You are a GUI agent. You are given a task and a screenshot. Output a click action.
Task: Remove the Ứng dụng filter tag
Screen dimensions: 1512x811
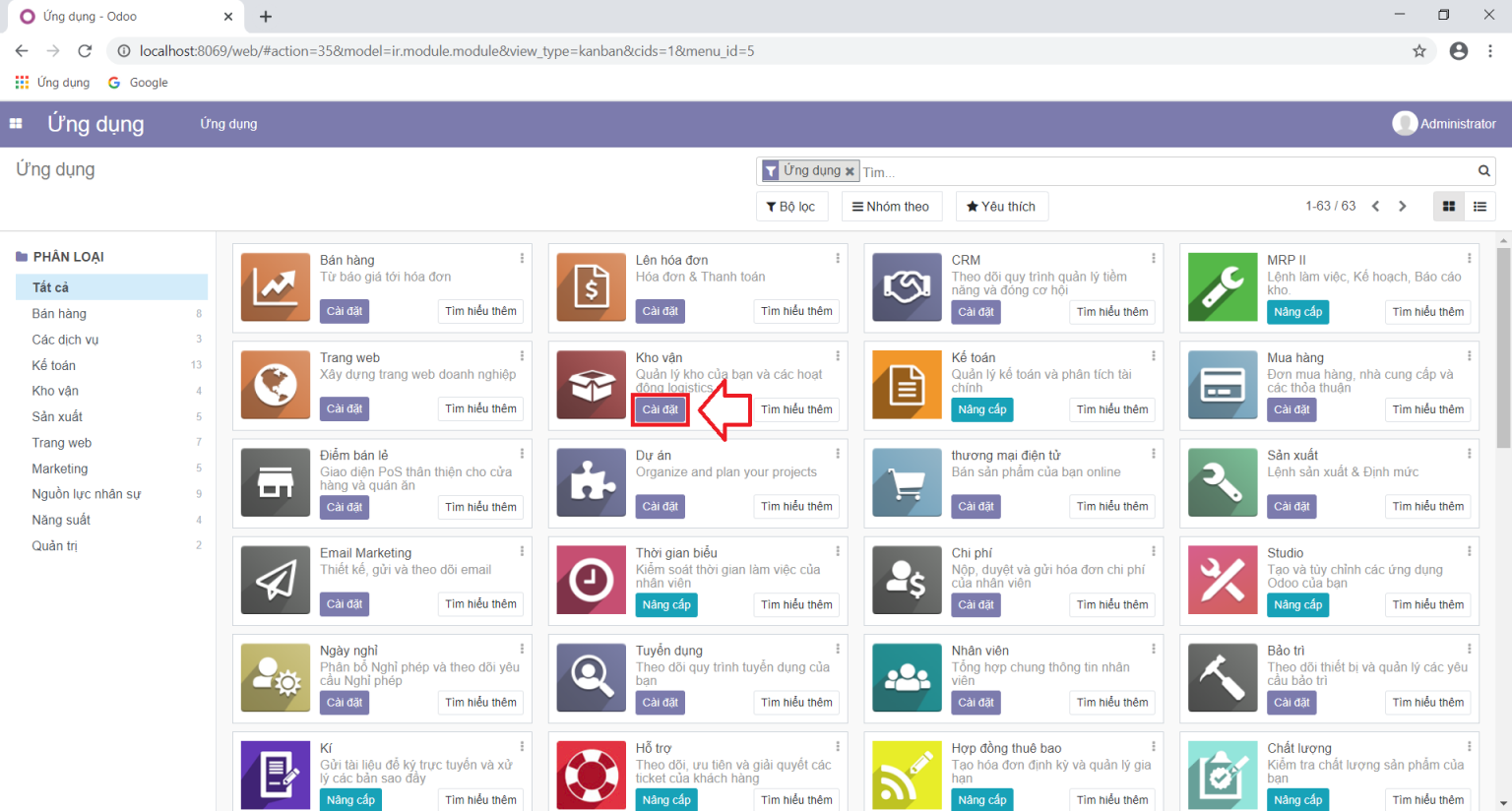850,170
